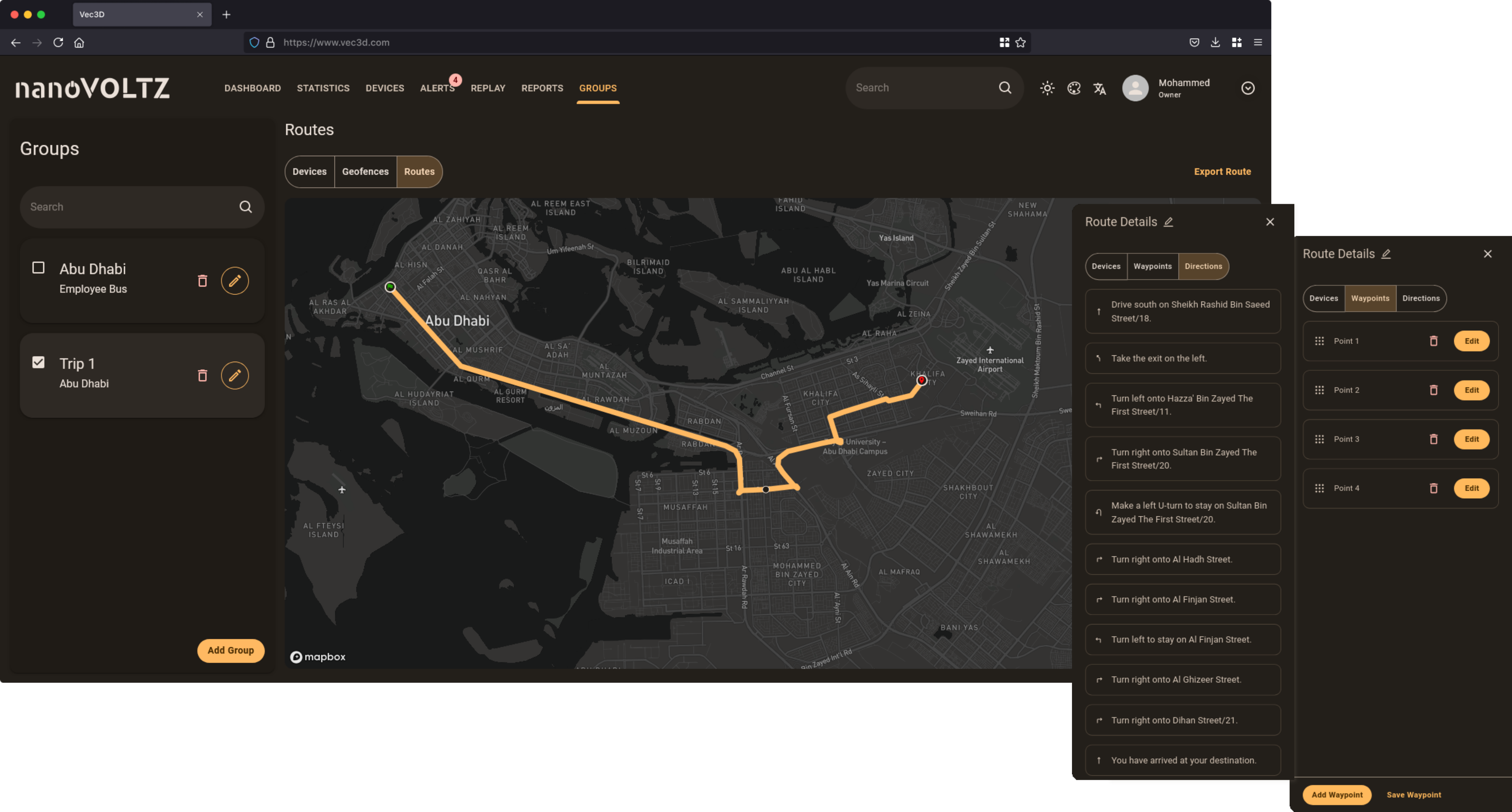Uncheck the Trip 1 group checkbox

[38, 362]
